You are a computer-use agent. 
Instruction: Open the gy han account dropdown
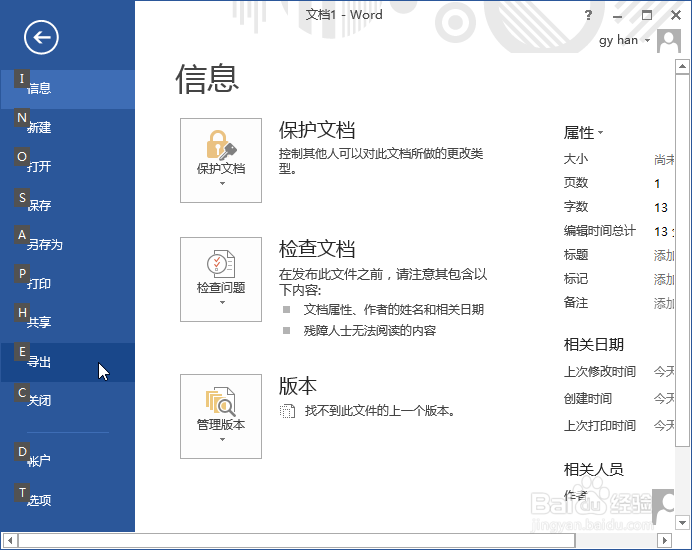click(624, 40)
